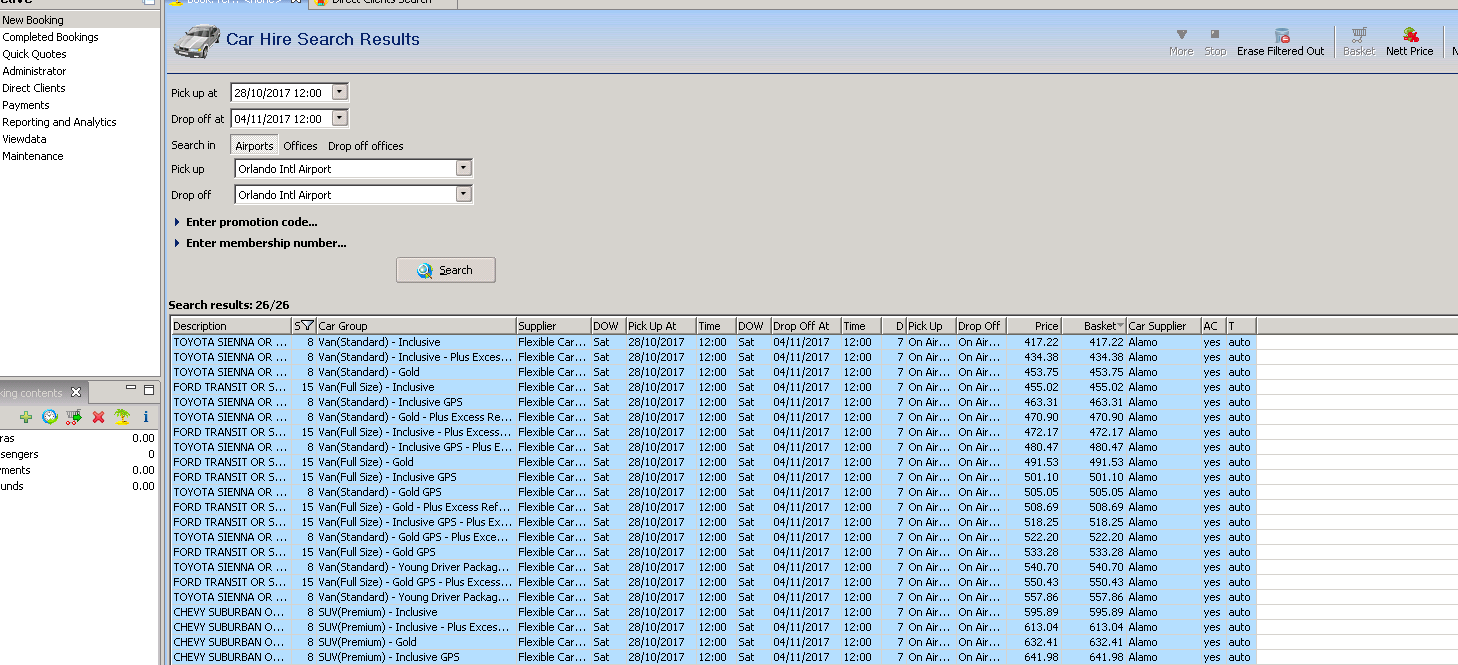
Task: Open the Pick up at date dropdown
Action: [x=339, y=92]
